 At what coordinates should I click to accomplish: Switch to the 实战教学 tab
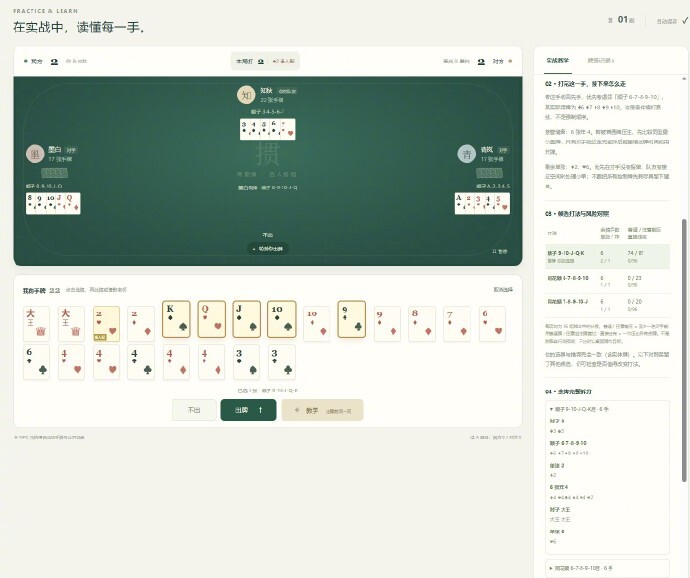coord(558,61)
